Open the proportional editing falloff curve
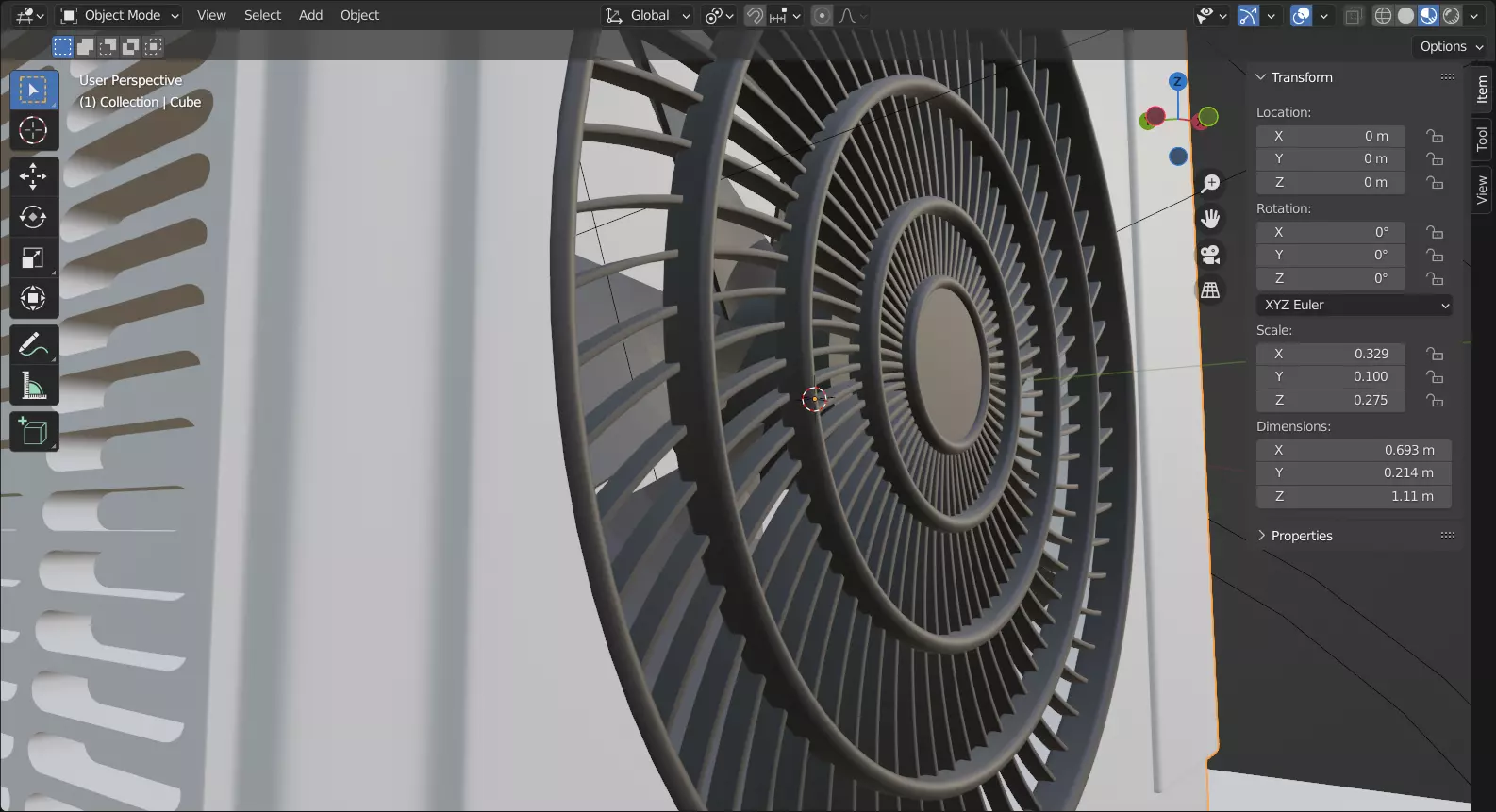Image resolution: width=1496 pixels, height=812 pixels. (852, 15)
